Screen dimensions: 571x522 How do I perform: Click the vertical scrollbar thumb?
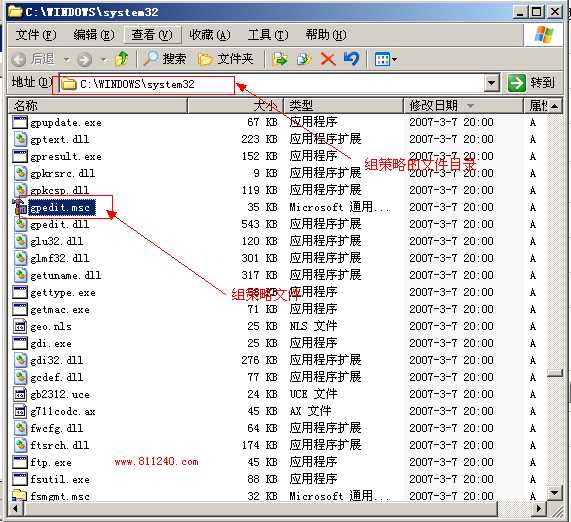tap(555, 373)
